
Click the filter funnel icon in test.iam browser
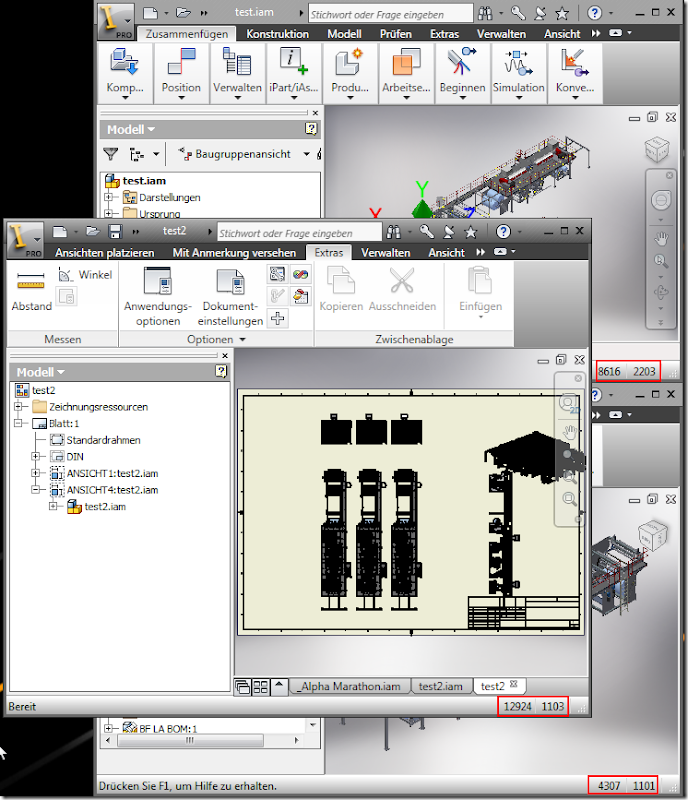coord(111,154)
